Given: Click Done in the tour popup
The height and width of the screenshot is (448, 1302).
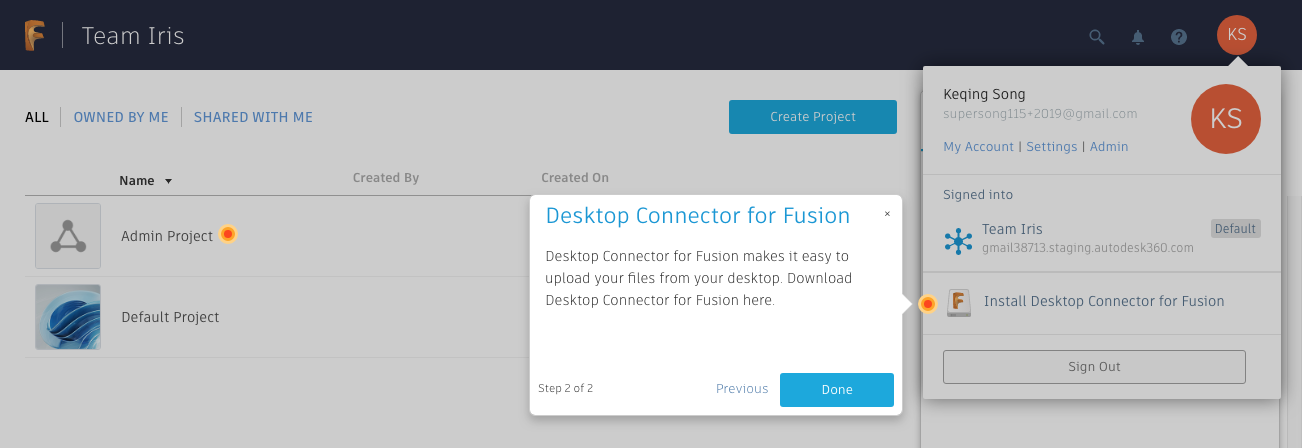Looking at the screenshot, I should [836, 389].
